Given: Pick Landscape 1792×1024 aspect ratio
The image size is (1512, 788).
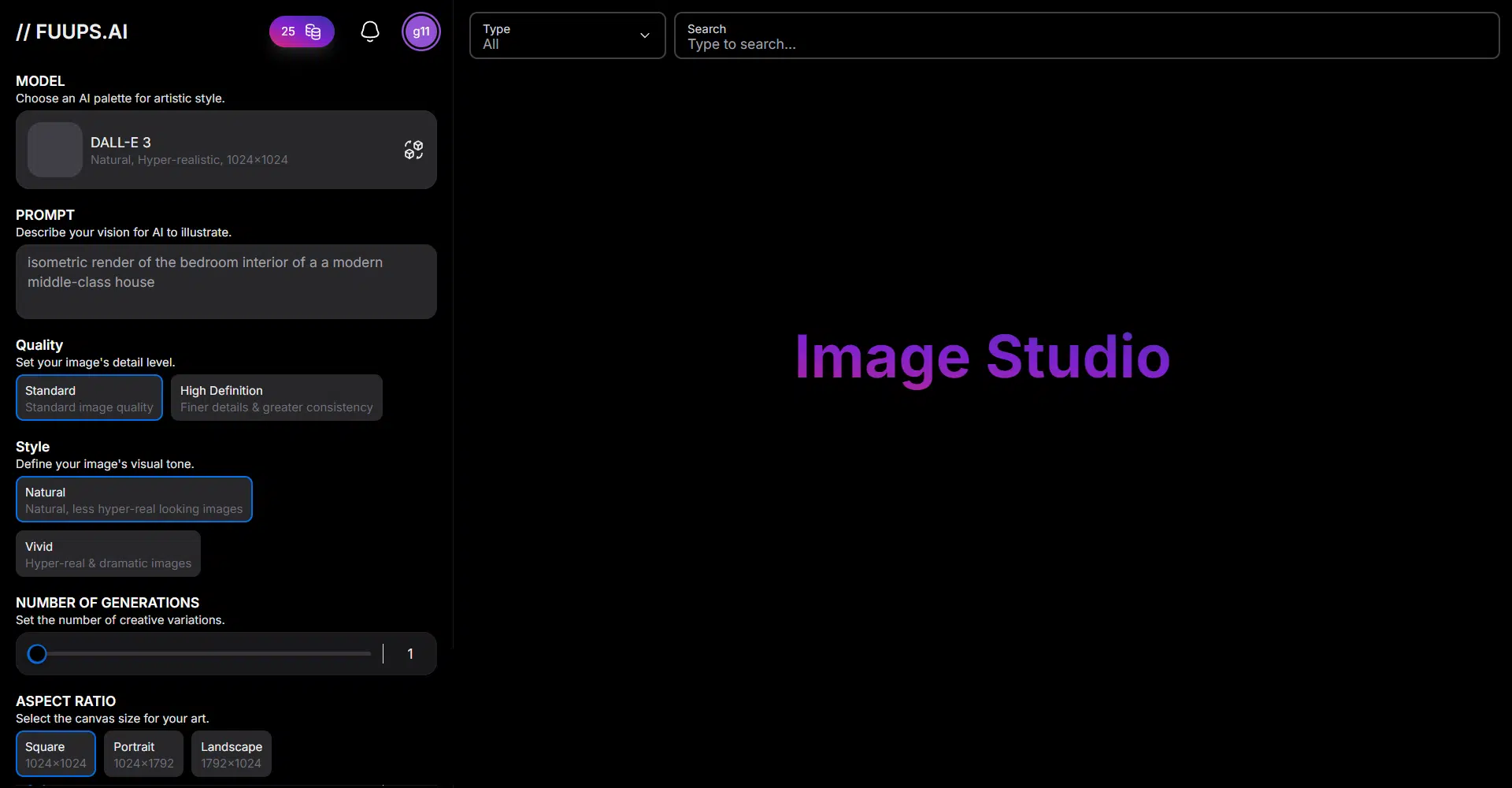Looking at the screenshot, I should (231, 754).
